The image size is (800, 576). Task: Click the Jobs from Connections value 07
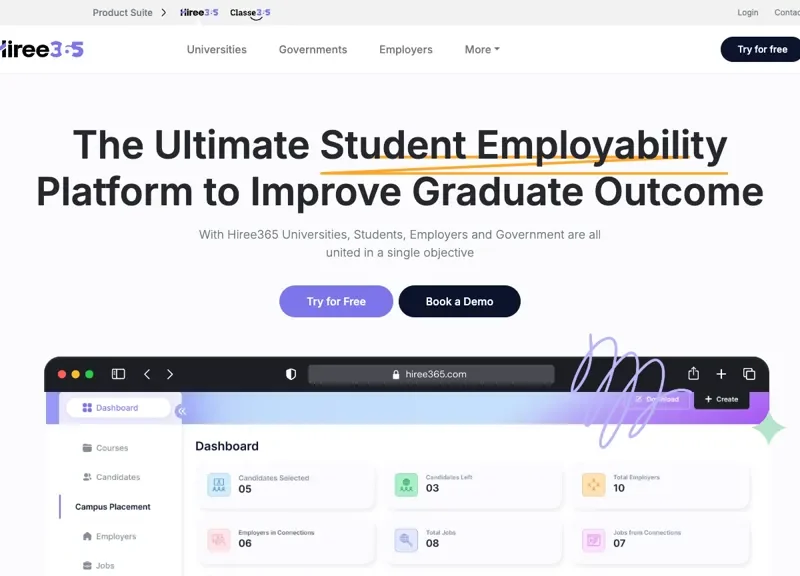point(619,543)
